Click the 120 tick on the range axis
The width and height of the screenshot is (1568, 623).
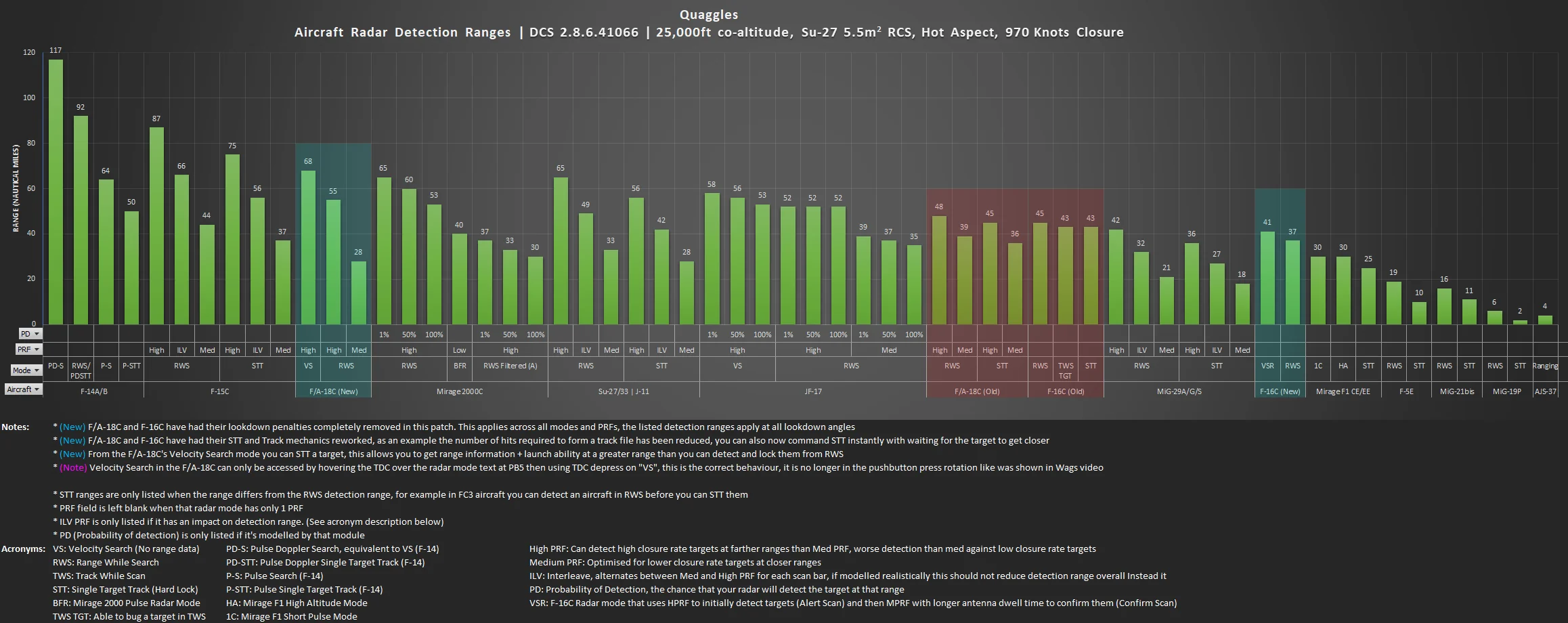pos(29,52)
